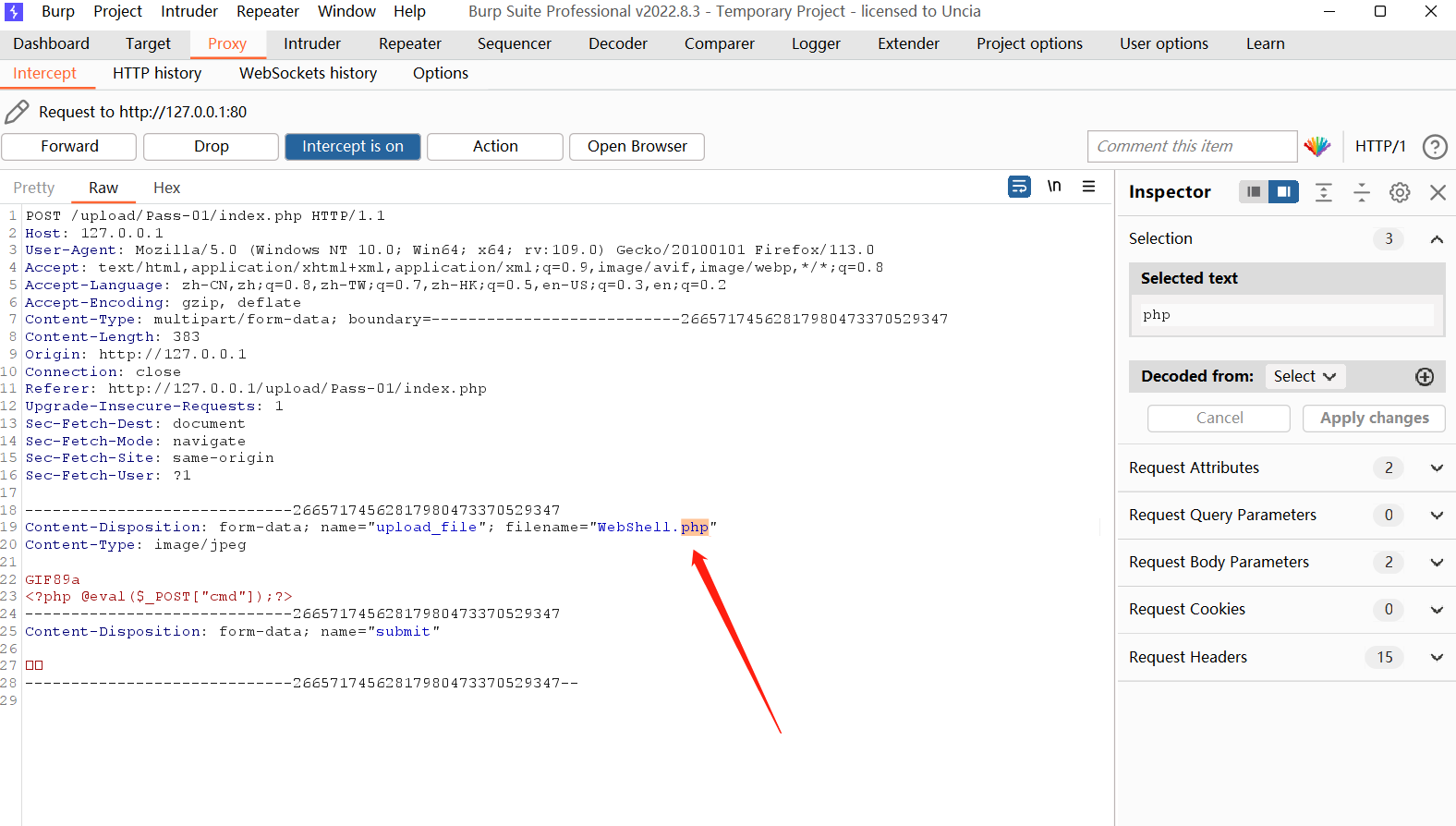This screenshot has height=826, width=1456.
Task: Click the Burp Suite logo icon
Action: coord(14,12)
